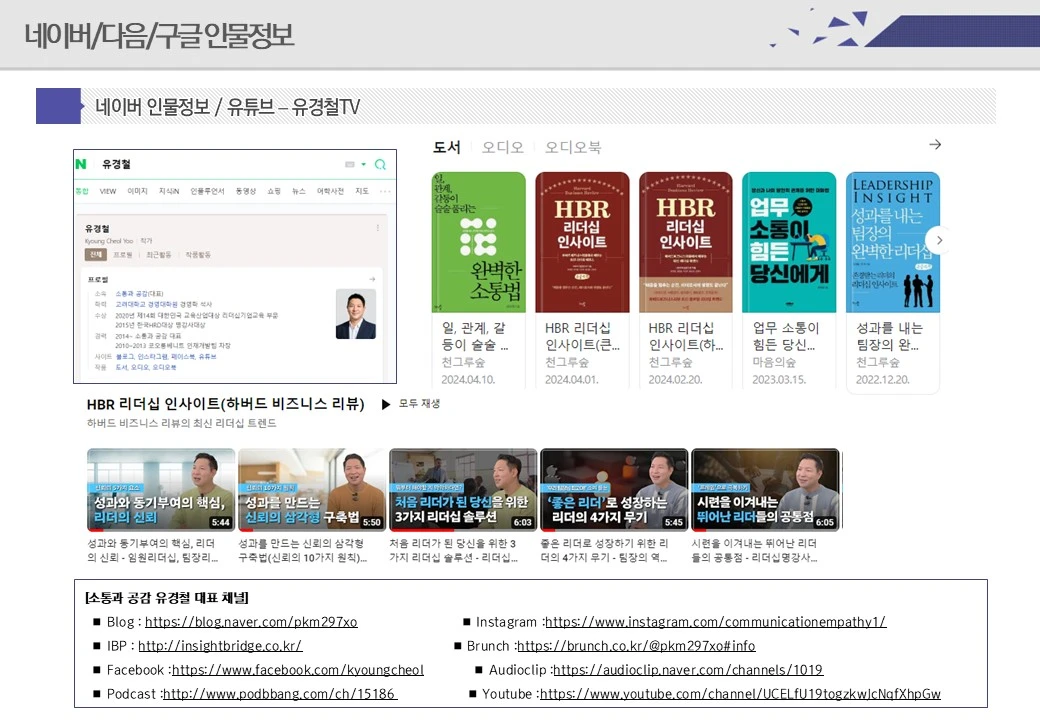Click the HBR 리더십 인사이트 playlist title

(226, 404)
